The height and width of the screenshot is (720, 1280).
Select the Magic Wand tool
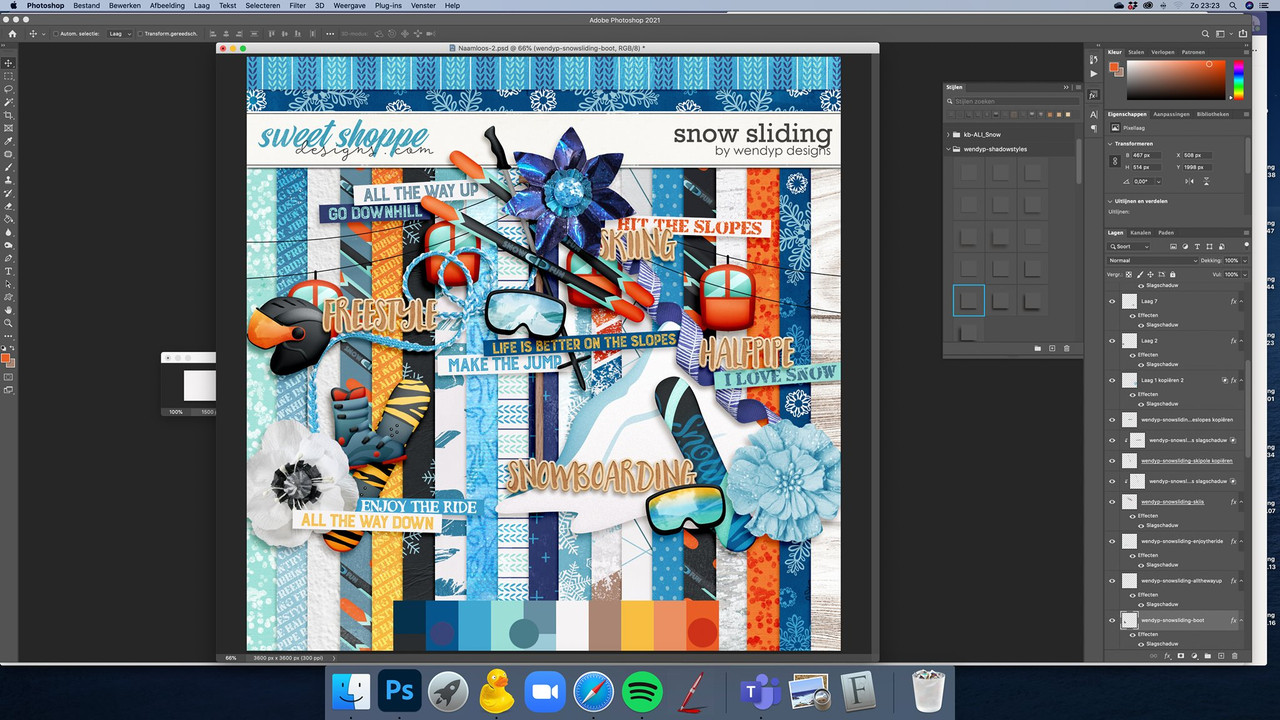coord(9,102)
